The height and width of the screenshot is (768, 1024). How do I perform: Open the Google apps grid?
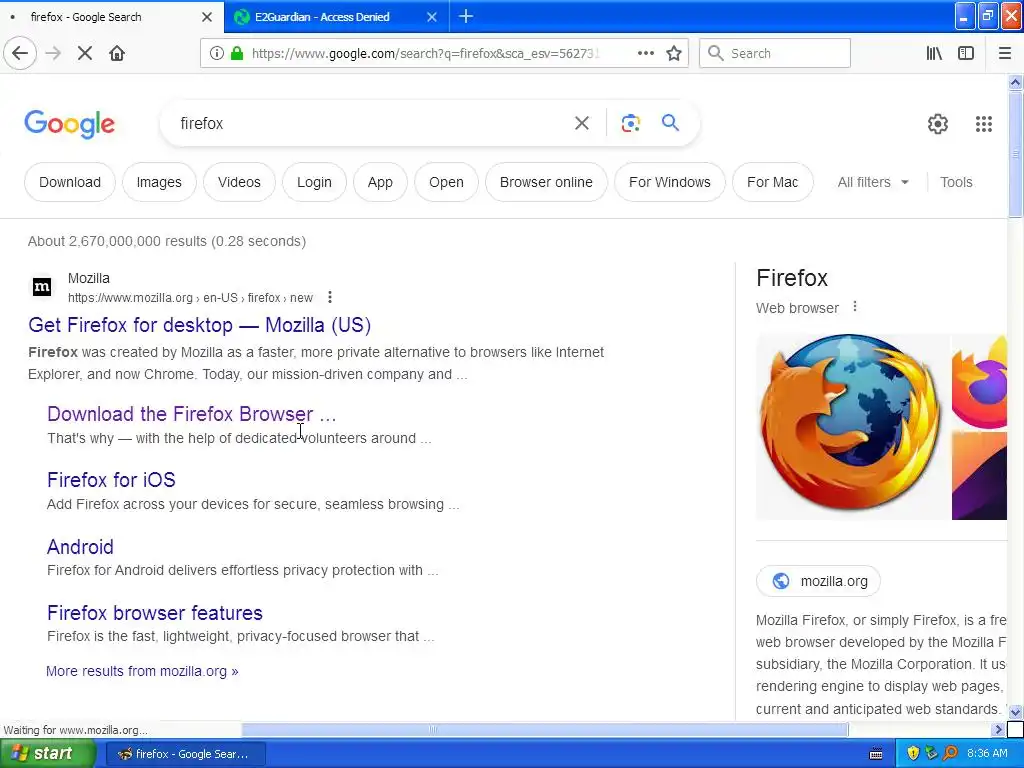coord(984,123)
